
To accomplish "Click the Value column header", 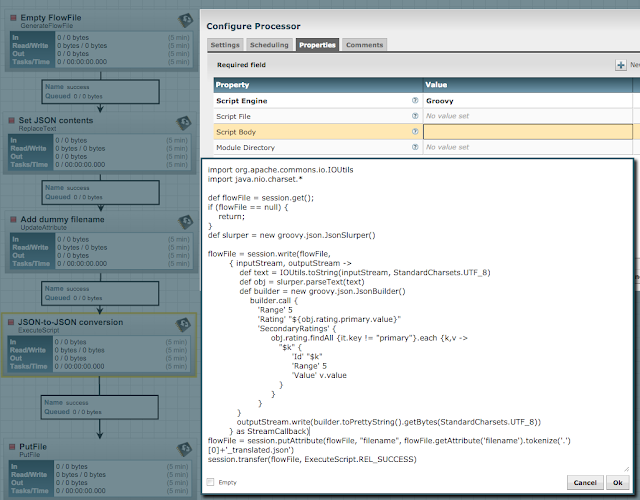I will click(528, 85).
